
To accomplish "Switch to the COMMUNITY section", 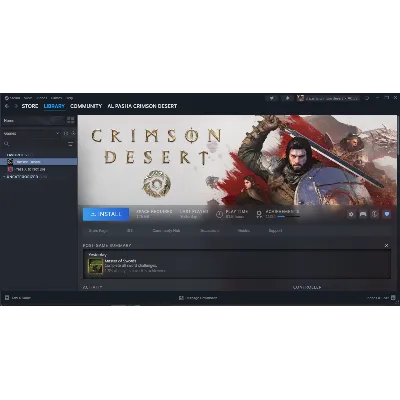I will pyautogui.click(x=86, y=106).
